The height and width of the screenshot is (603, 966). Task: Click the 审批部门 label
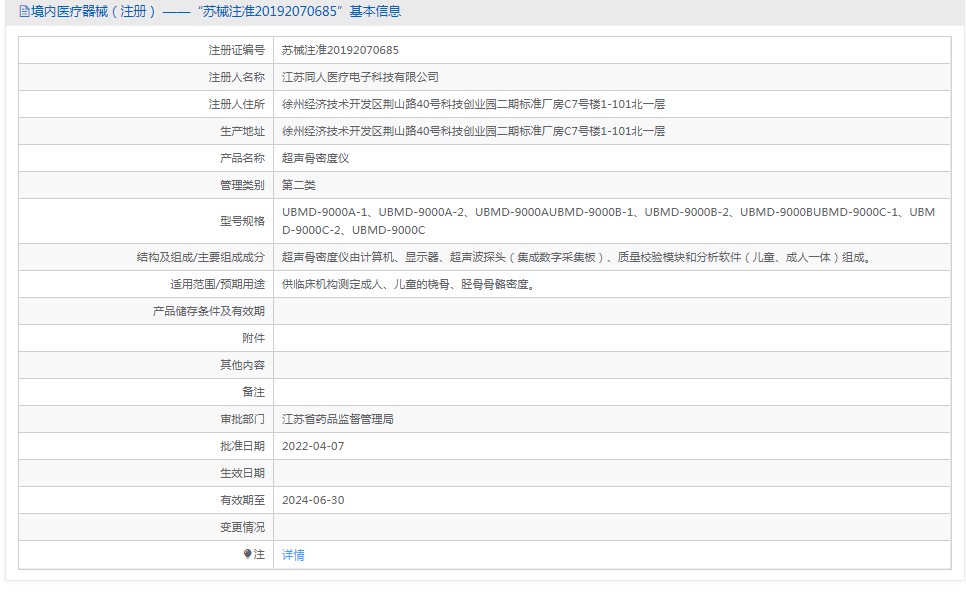pyautogui.click(x=242, y=419)
